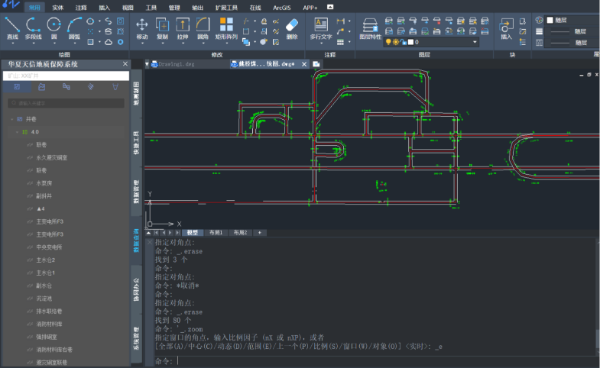Click the ellipse icon in draw panel

[x=90, y=21]
